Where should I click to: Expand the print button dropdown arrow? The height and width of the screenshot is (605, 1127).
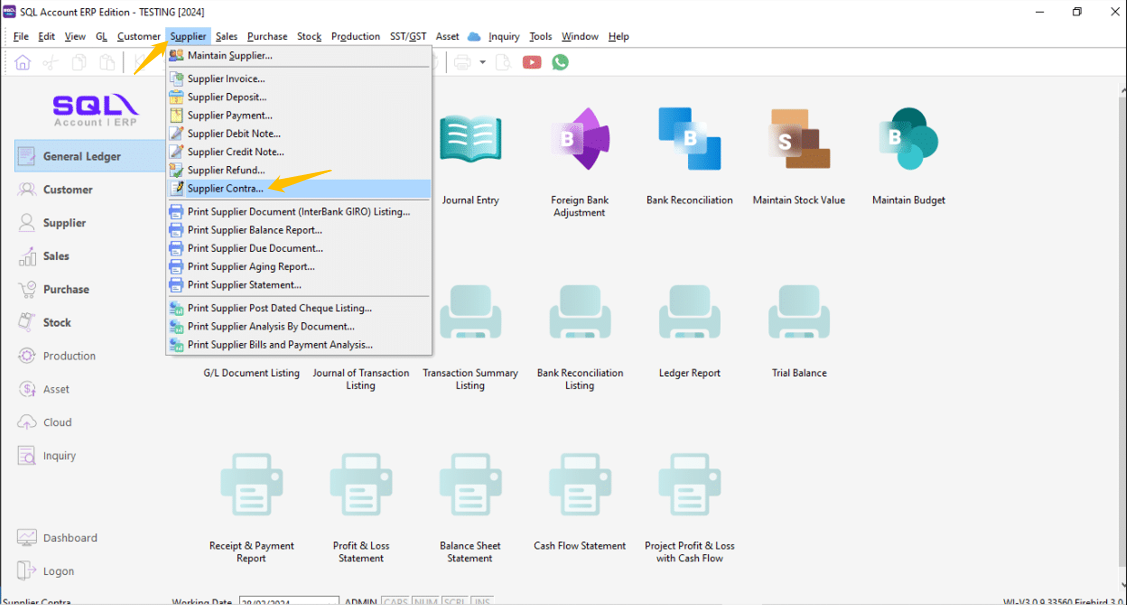pyautogui.click(x=482, y=62)
